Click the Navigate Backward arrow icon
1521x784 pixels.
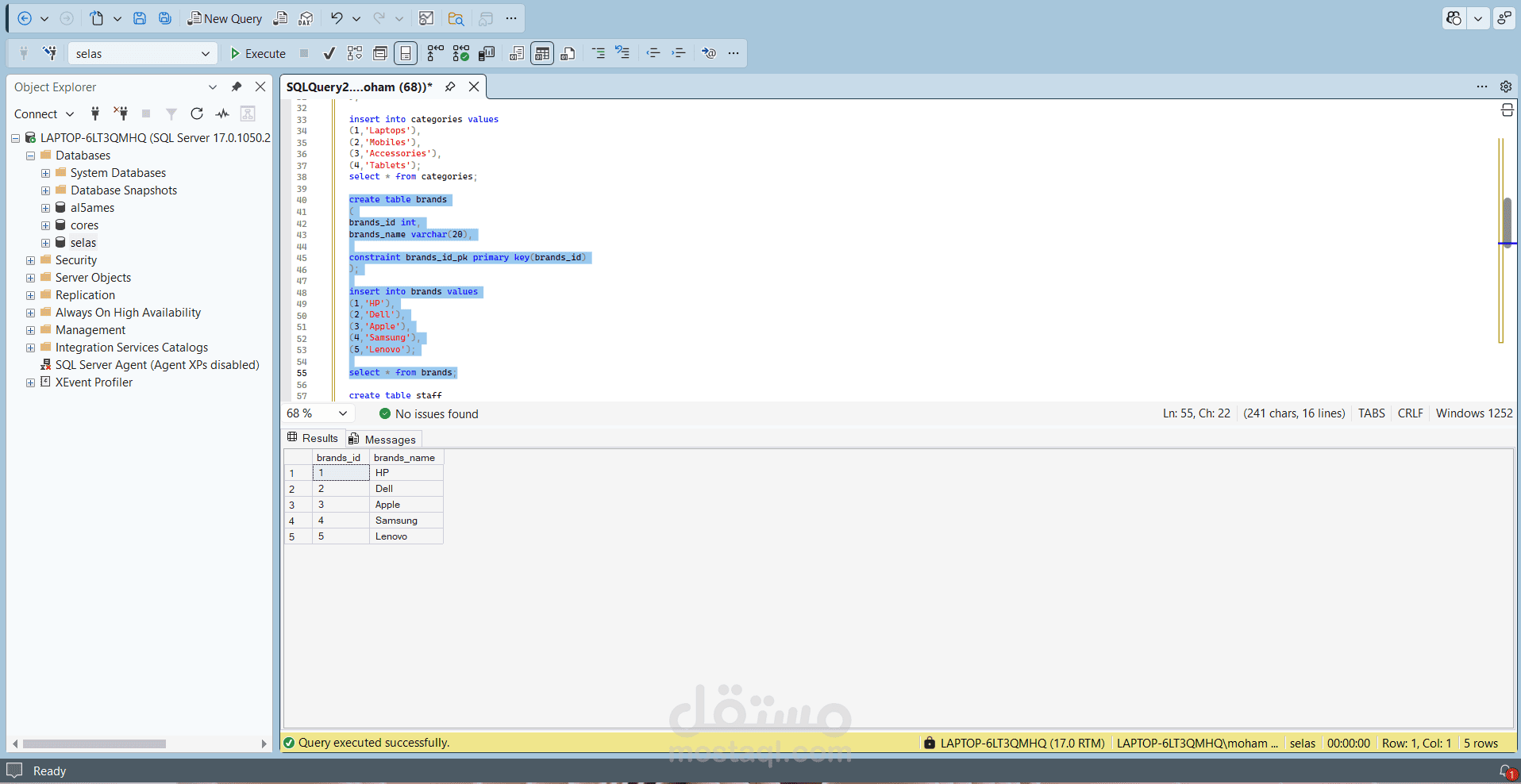(x=25, y=18)
